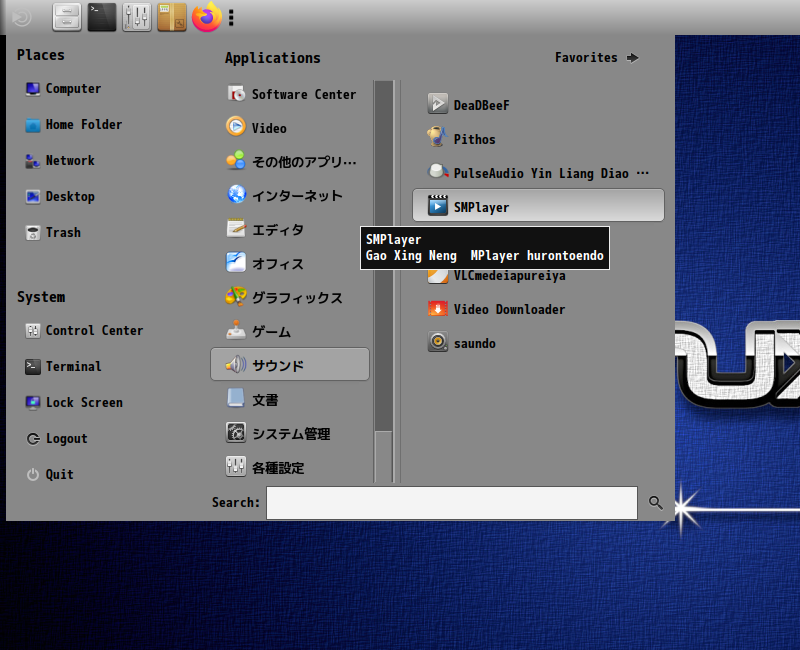The image size is (800, 650).
Task: Open Network in Places
Action: 60,161
